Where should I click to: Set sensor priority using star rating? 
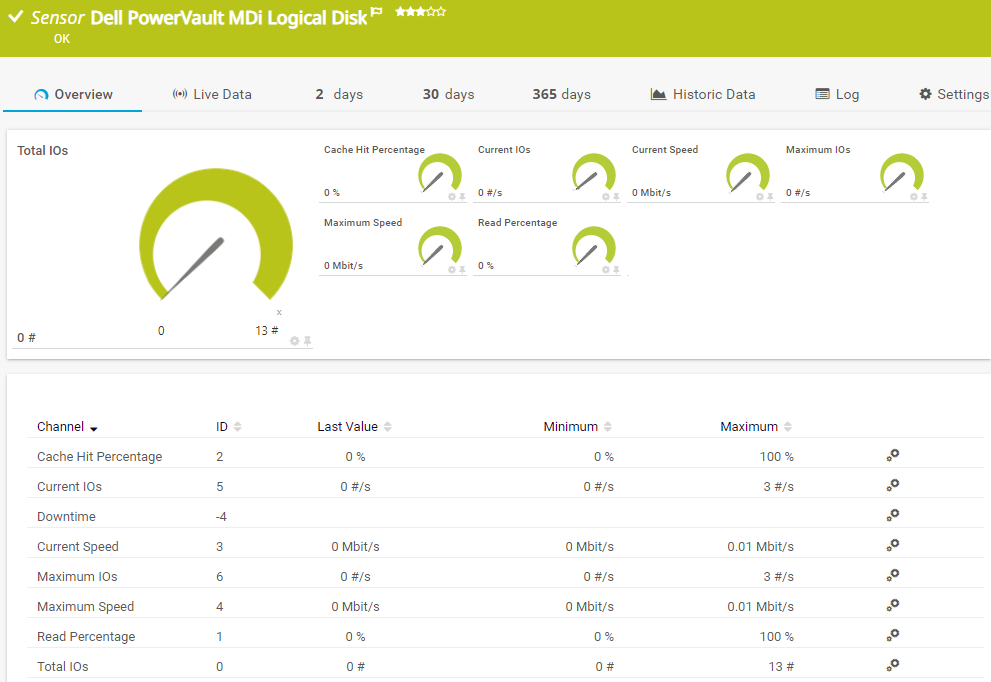420,12
